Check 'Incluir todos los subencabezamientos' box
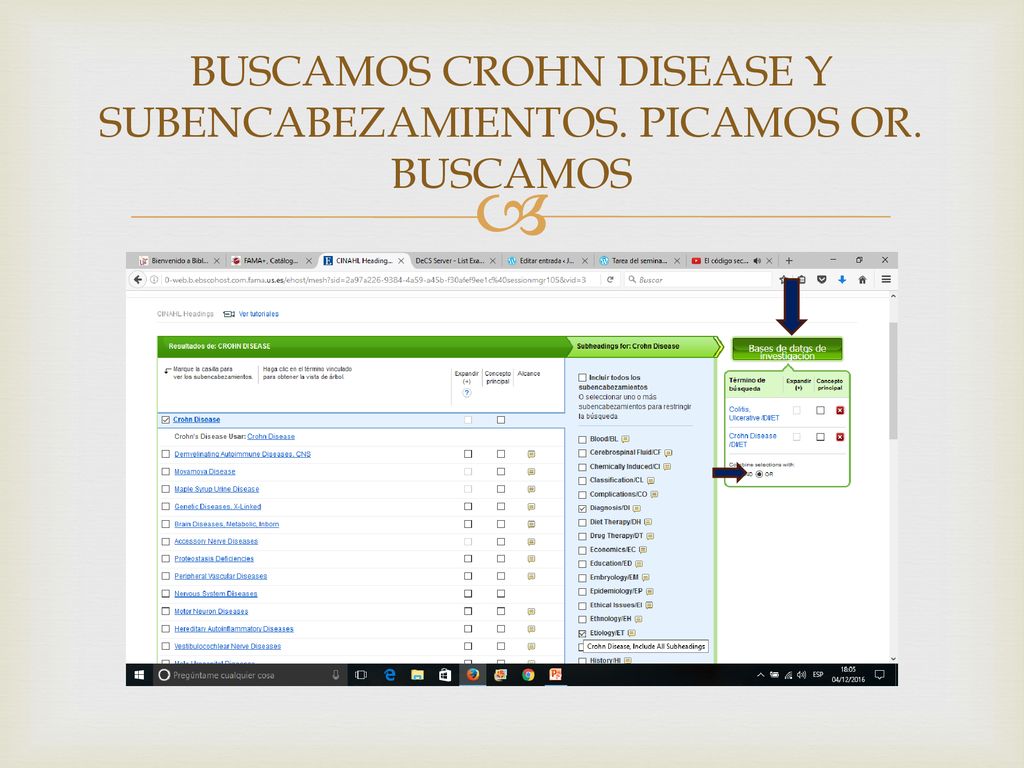 tap(582, 377)
